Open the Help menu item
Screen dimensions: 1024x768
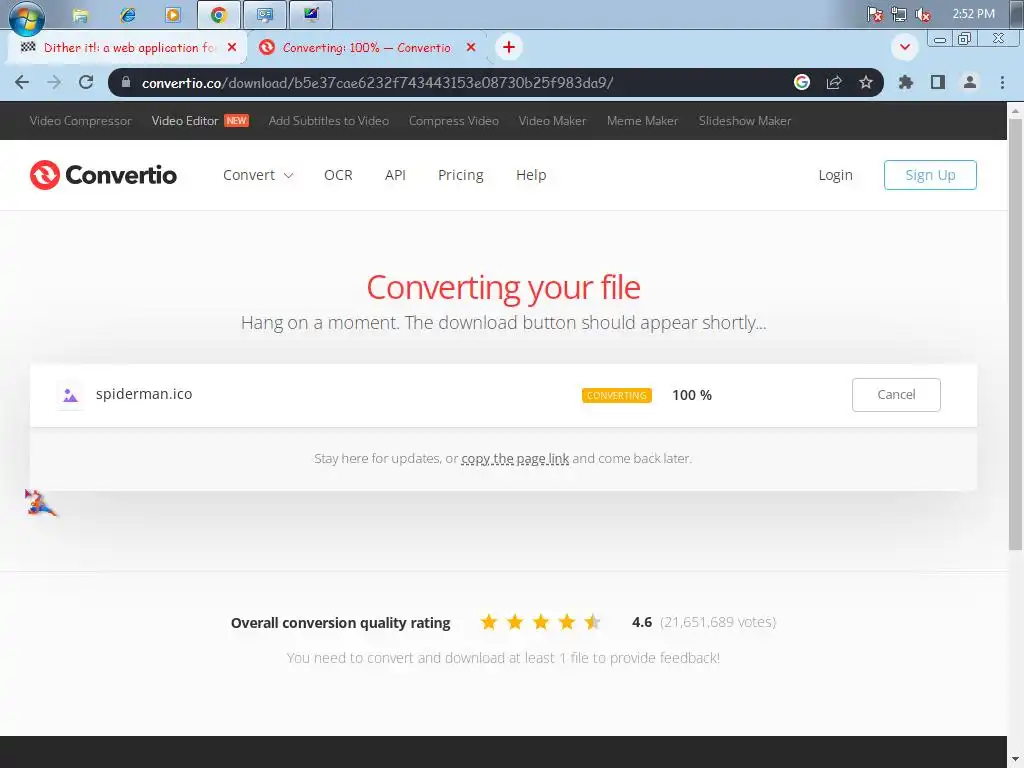531,175
